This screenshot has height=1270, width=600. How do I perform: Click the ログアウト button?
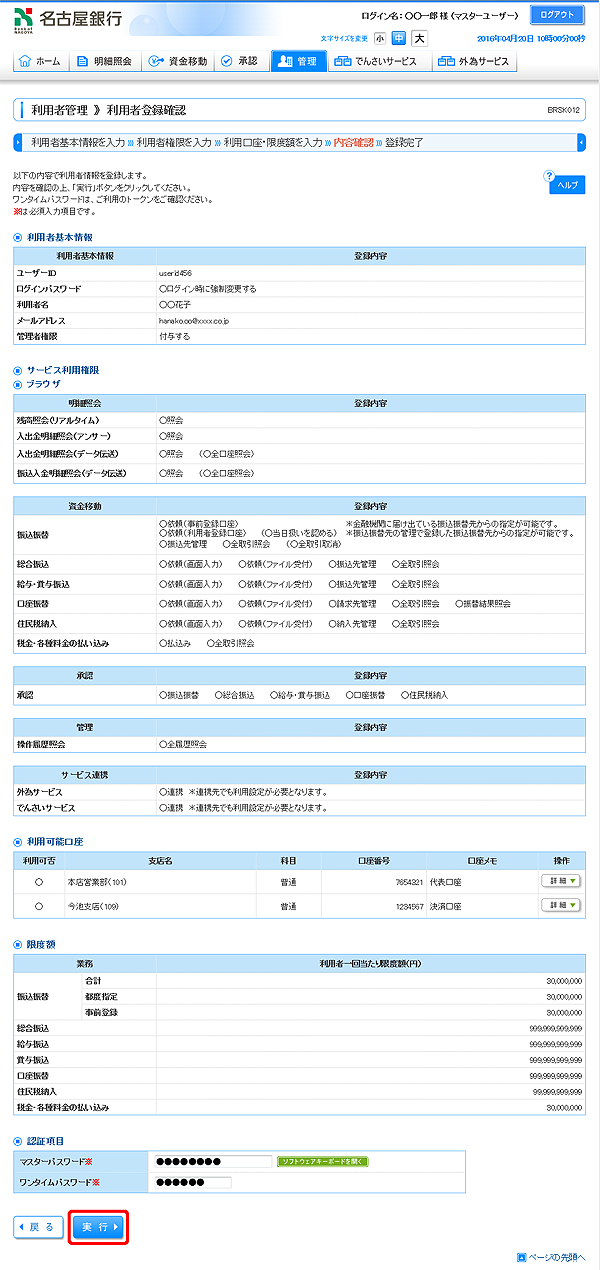557,15
